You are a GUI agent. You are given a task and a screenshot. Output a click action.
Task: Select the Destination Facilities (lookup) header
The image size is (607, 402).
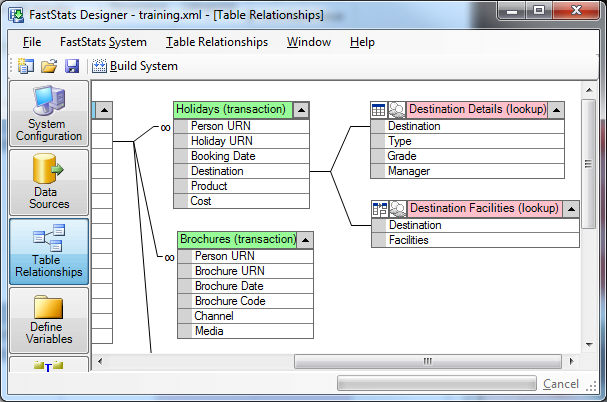(x=485, y=209)
